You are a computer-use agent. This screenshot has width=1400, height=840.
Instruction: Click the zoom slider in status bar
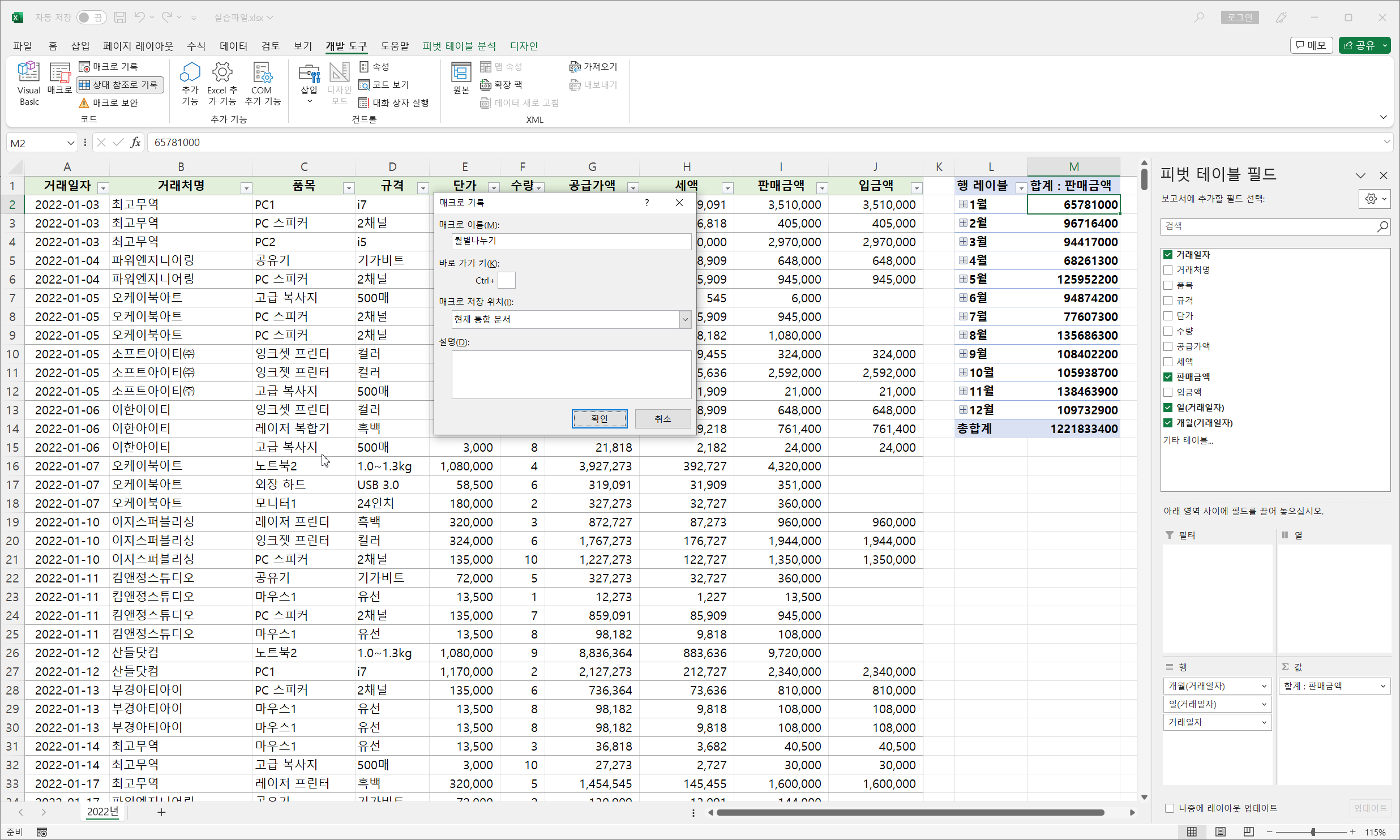click(x=1313, y=832)
